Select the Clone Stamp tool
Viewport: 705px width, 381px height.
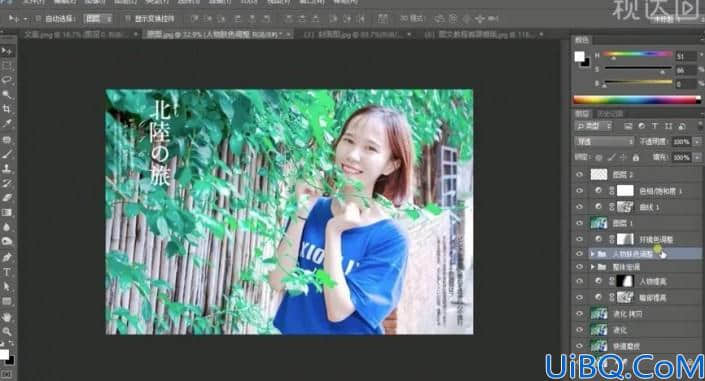(7, 169)
